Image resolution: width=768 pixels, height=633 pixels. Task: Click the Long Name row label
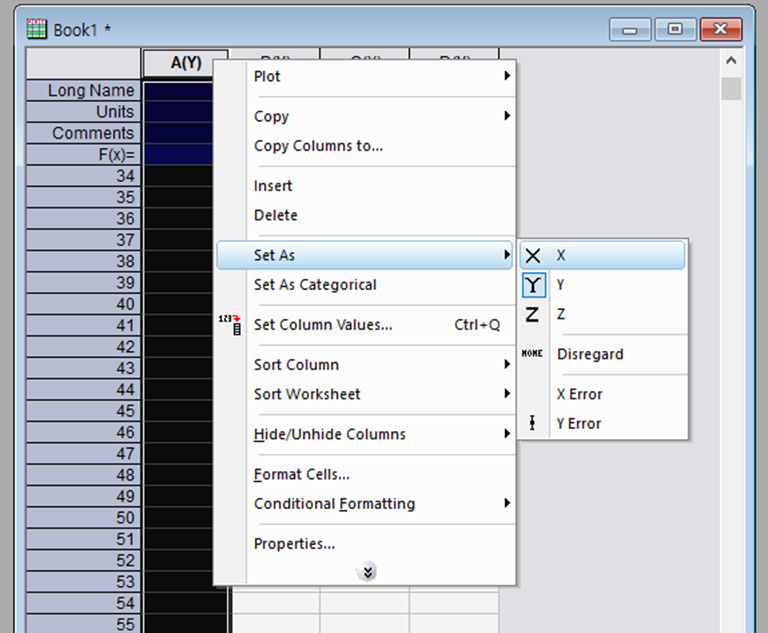click(83, 91)
